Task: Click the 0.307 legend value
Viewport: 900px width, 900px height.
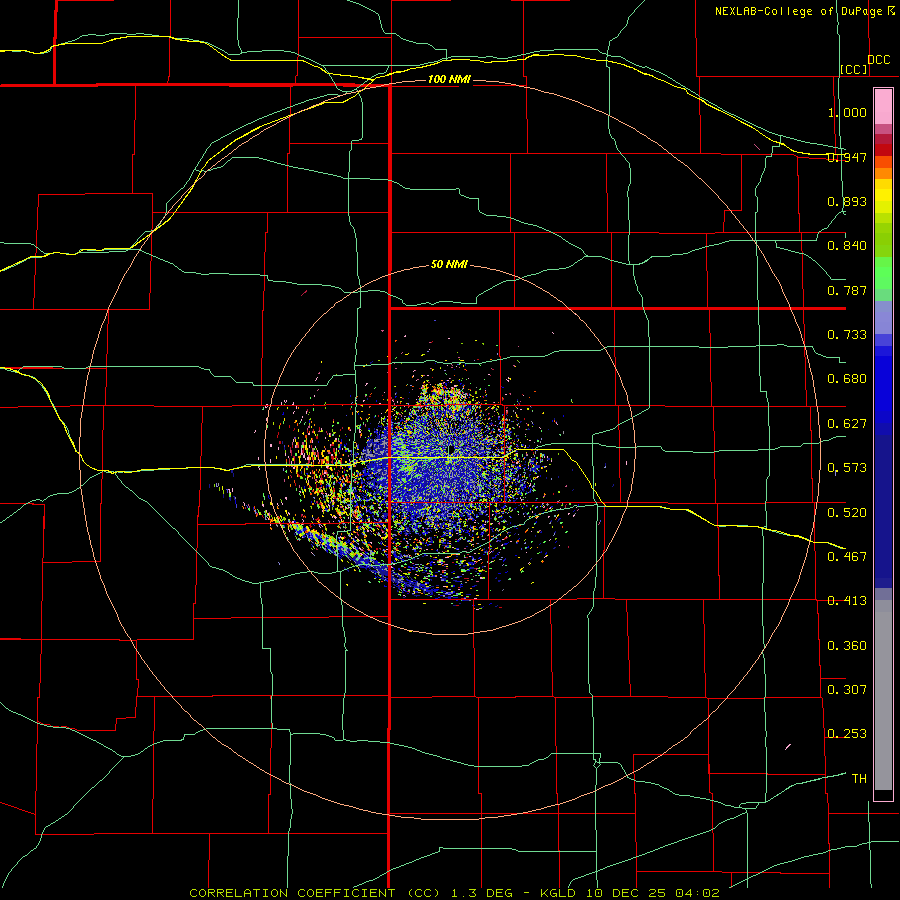Action: (847, 690)
